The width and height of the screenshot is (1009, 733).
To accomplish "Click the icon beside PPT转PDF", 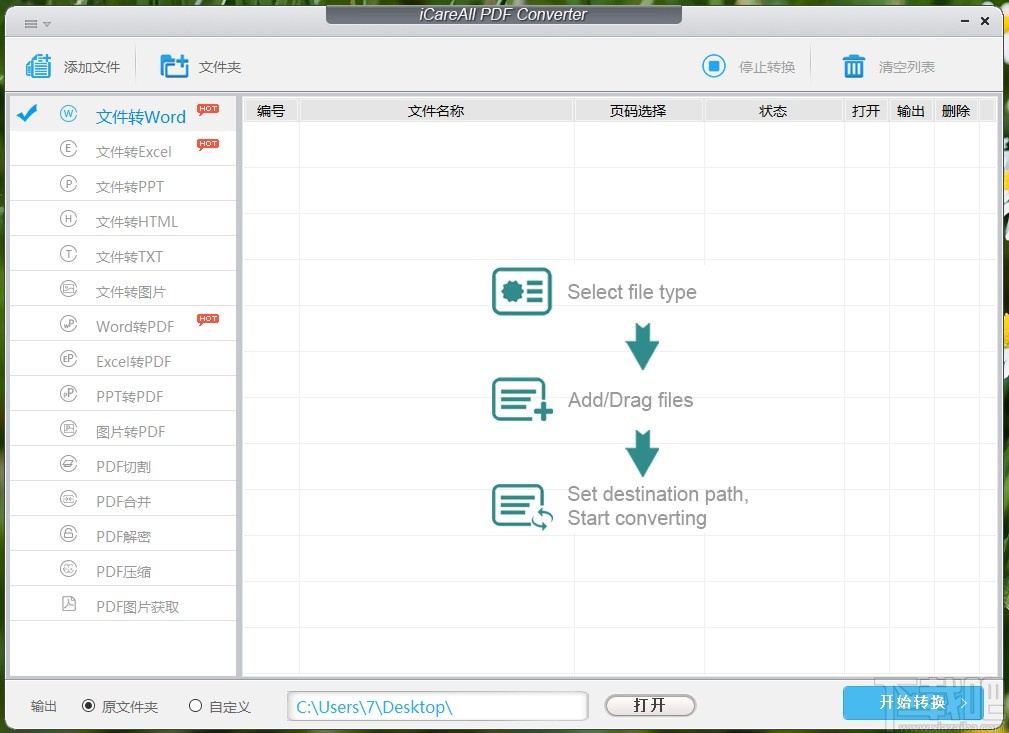I will [68, 393].
